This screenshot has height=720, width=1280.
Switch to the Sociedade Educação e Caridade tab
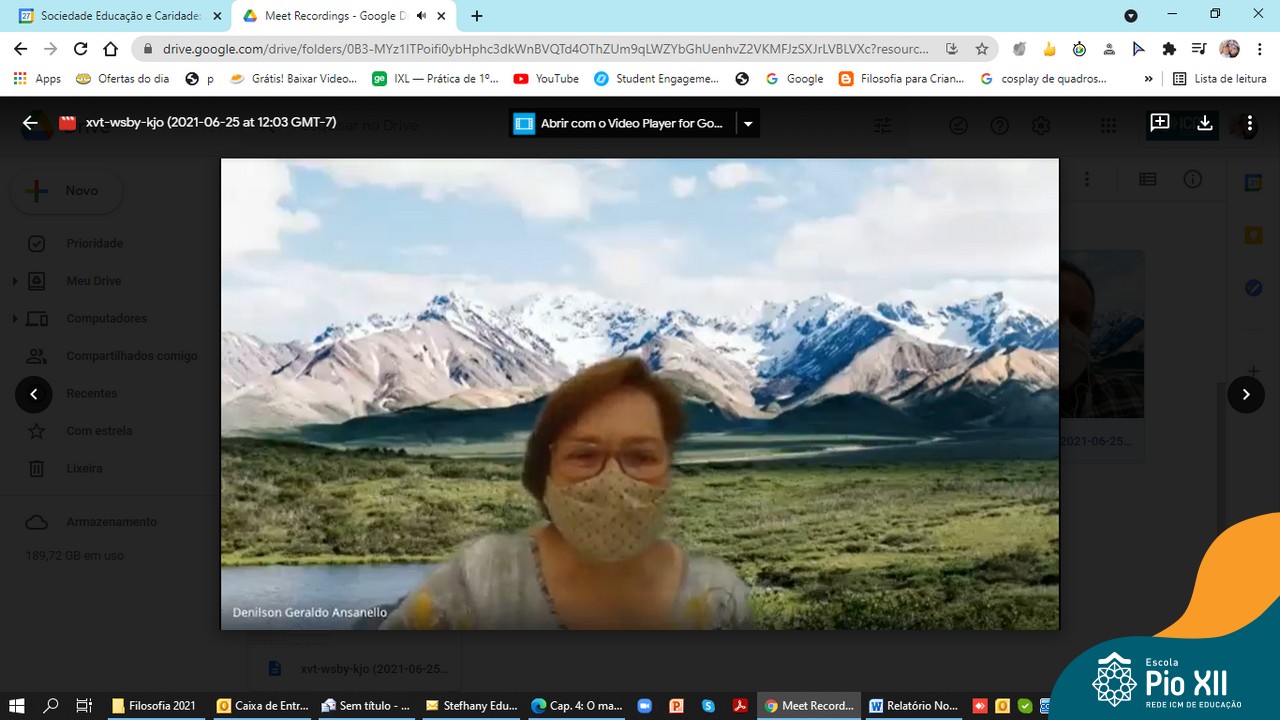tap(113, 16)
